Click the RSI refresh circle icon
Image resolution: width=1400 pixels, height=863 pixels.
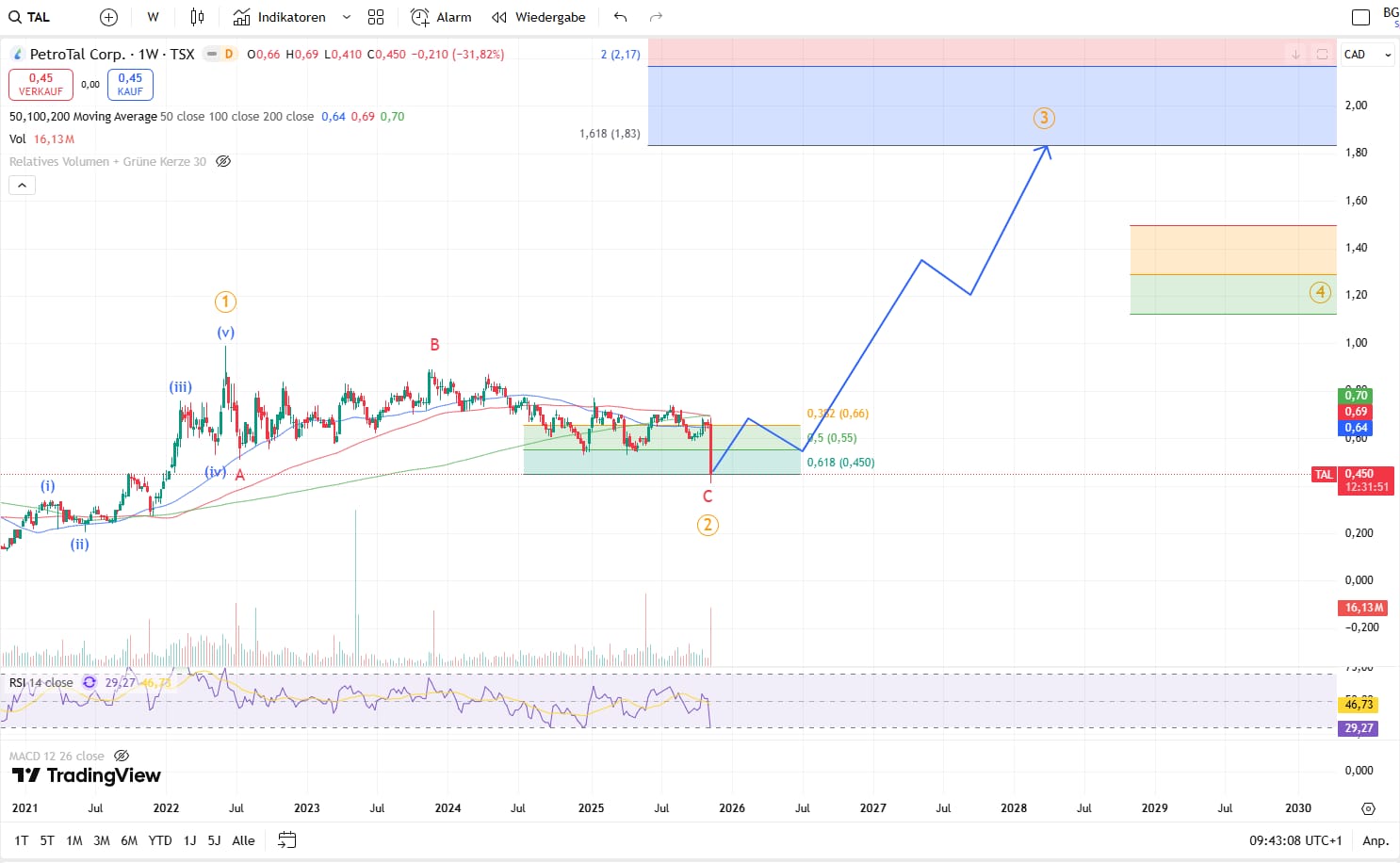point(90,682)
